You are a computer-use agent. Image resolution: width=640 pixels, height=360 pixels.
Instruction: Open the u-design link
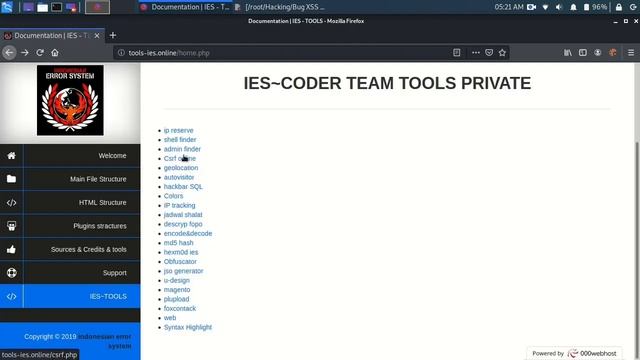[x=177, y=280]
